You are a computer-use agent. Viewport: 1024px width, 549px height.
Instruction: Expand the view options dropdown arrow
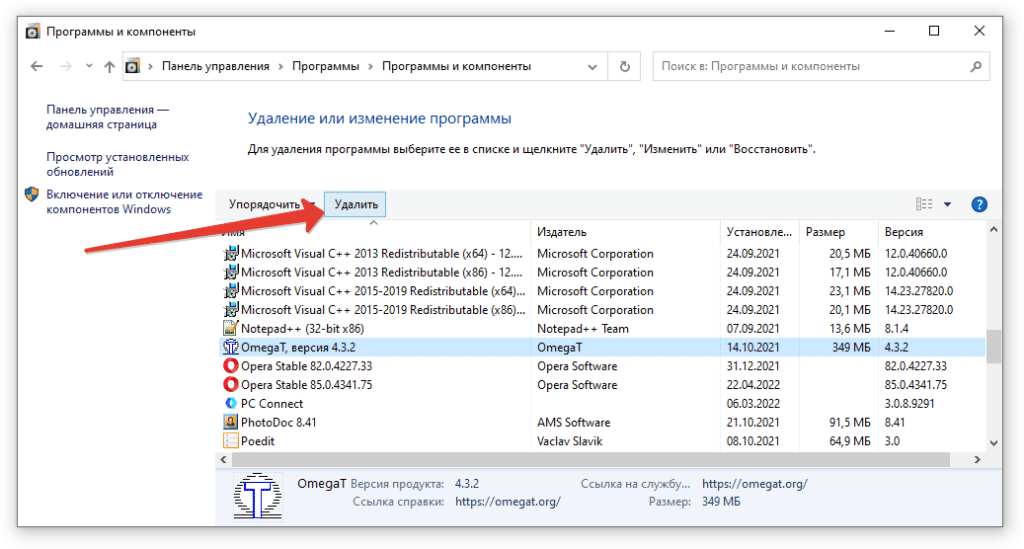click(948, 204)
